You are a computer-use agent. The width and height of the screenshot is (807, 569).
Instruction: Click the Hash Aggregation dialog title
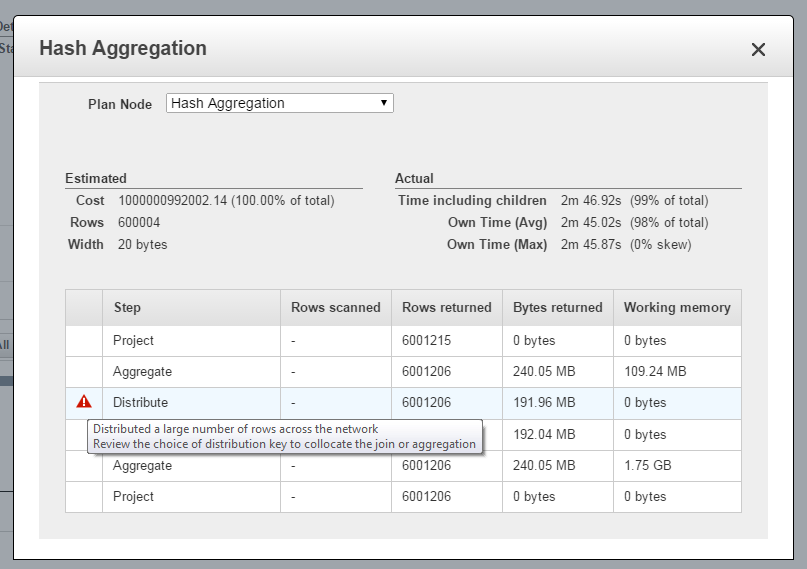(123, 48)
